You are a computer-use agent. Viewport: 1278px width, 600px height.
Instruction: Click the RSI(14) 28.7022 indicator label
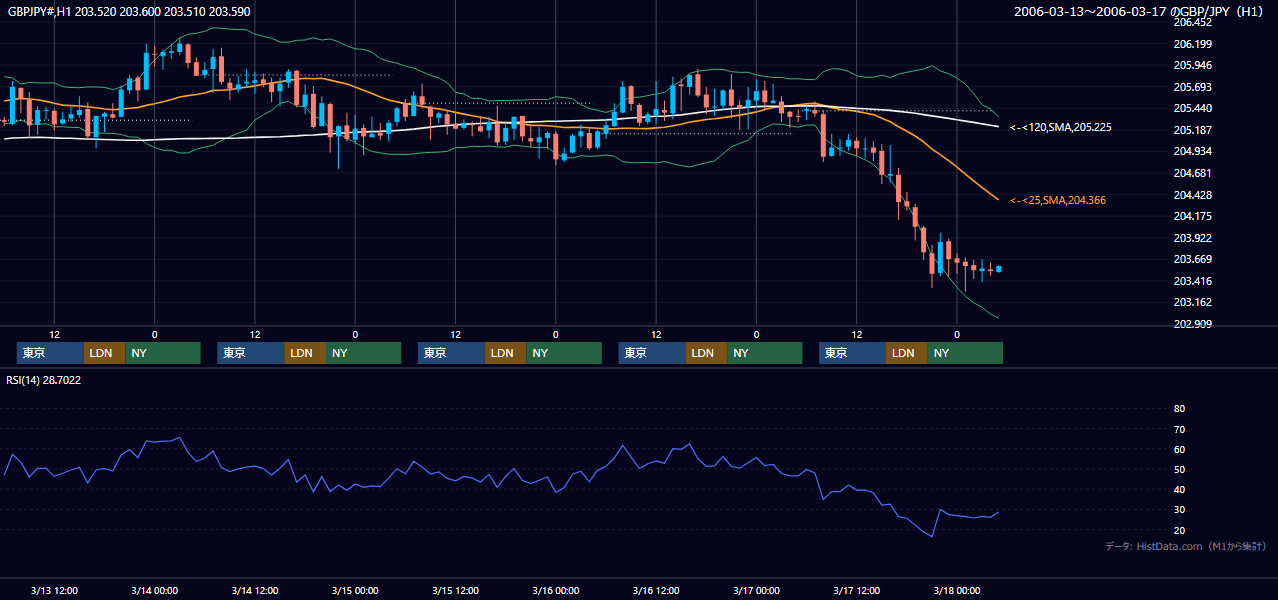[x=44, y=381]
